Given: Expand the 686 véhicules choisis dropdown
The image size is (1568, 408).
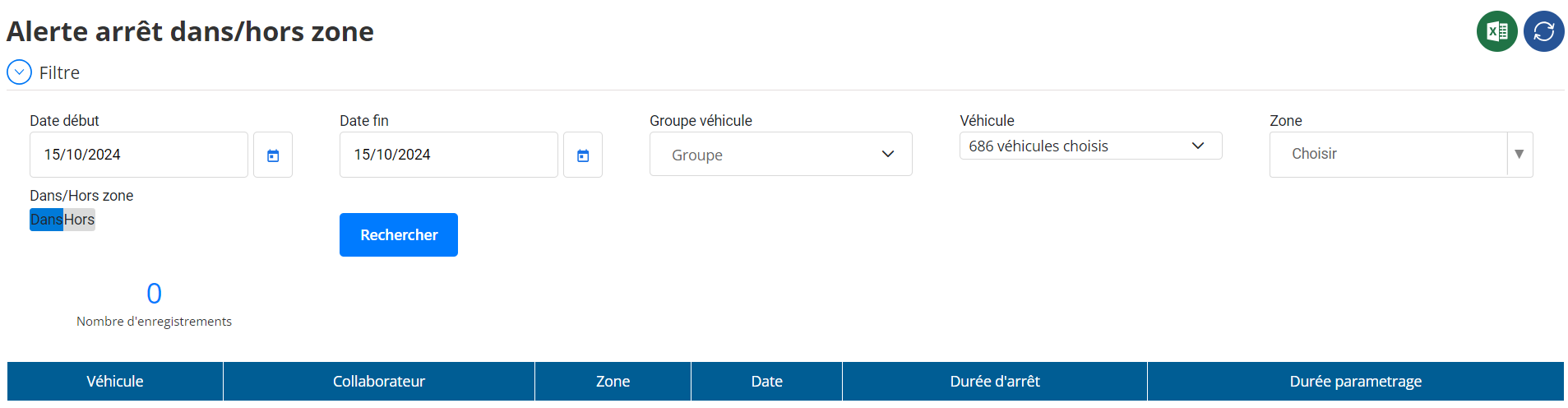Looking at the screenshot, I should pos(1090,146).
